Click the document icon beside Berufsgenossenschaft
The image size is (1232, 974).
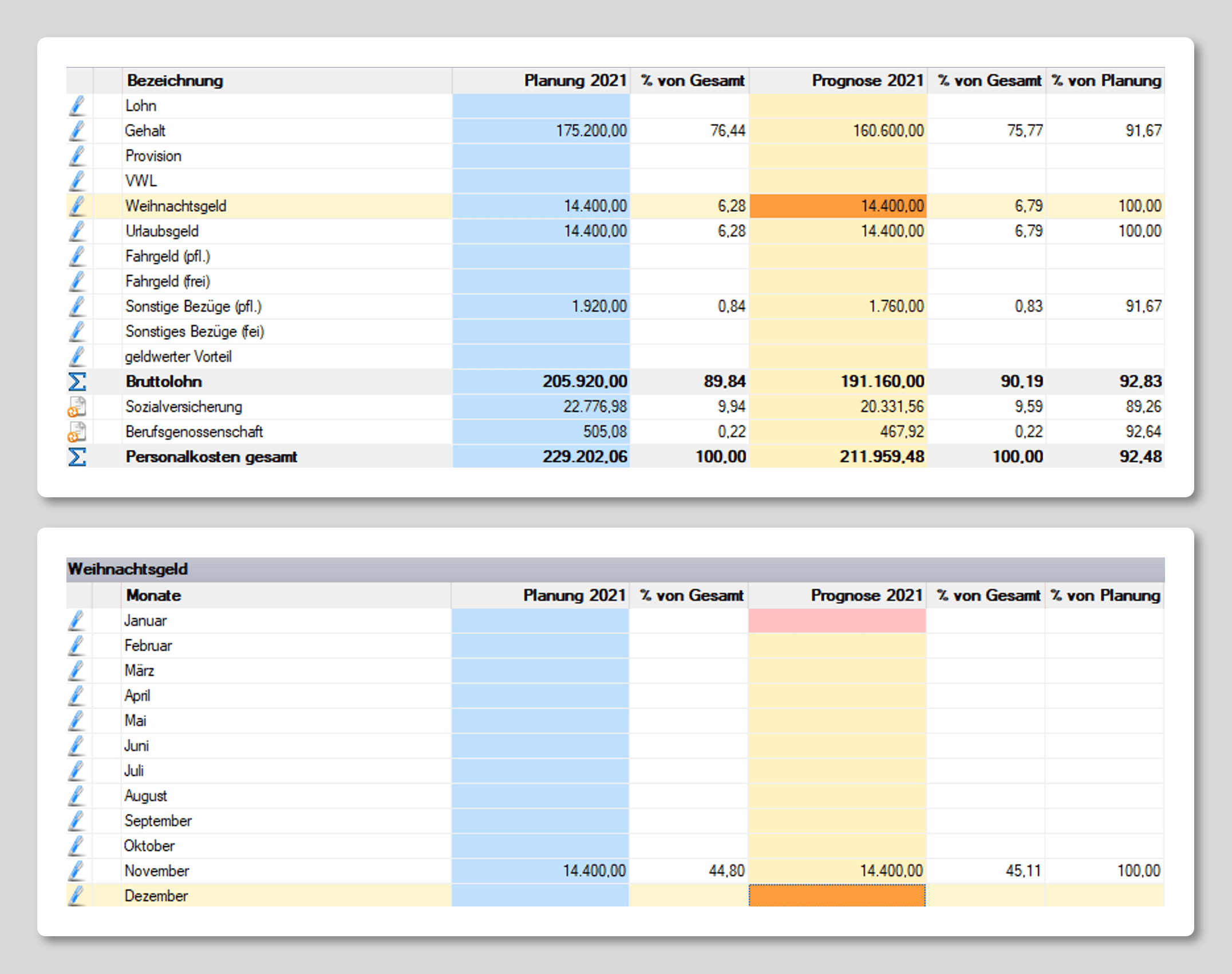click(77, 432)
